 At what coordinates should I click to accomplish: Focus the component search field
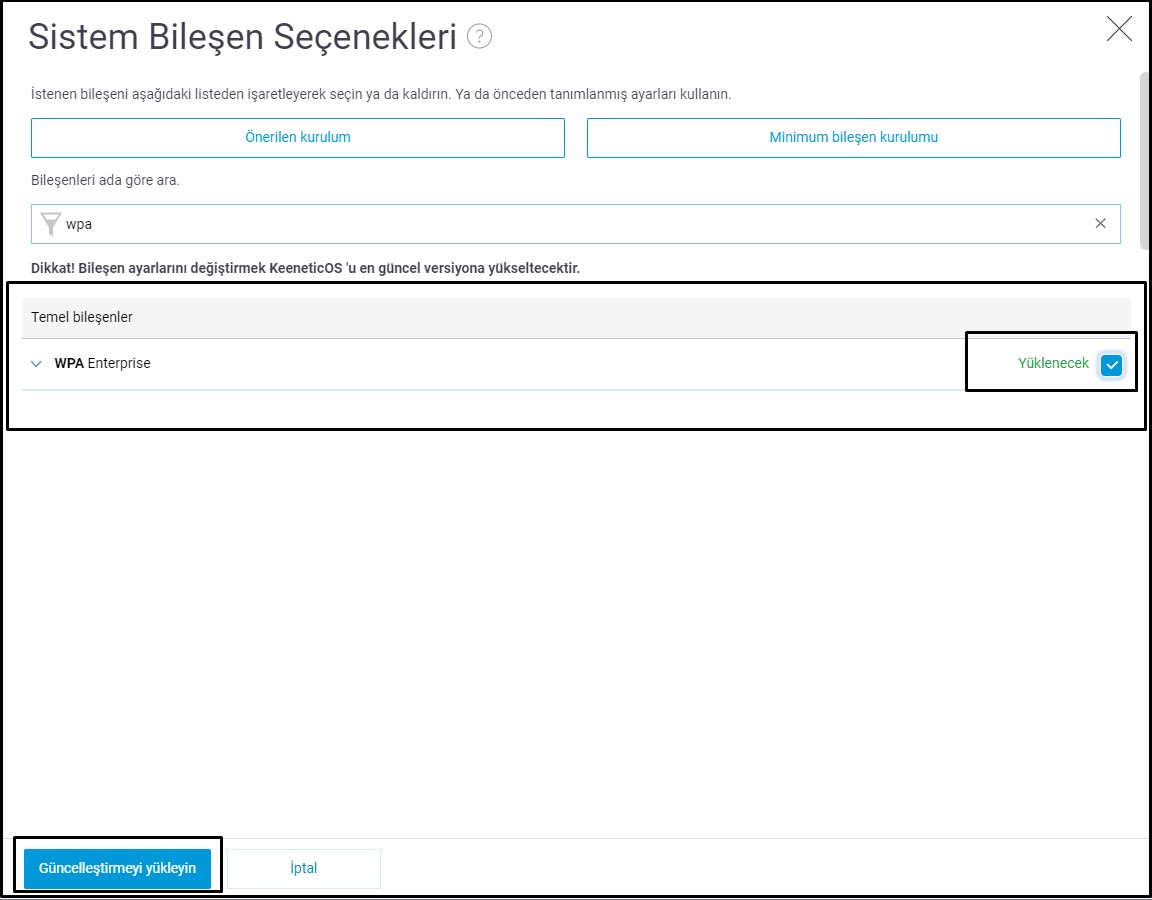click(575, 224)
